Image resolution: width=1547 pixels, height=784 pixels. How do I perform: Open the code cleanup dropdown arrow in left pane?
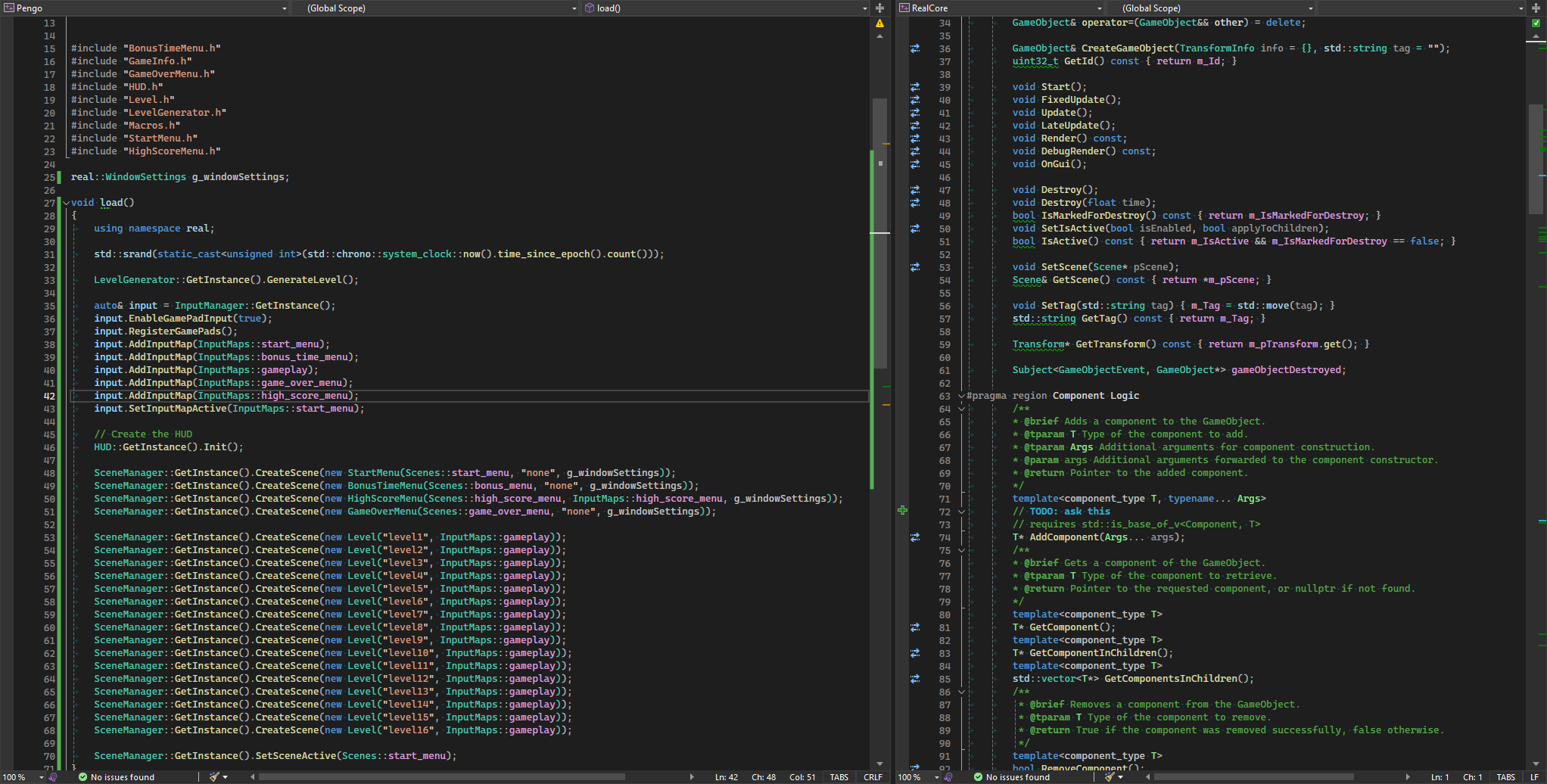[225, 777]
